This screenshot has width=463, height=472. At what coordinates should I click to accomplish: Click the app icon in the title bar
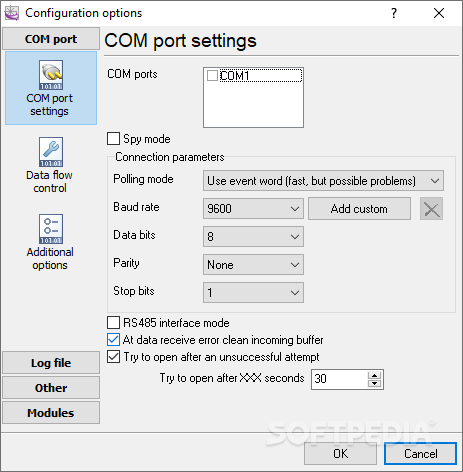pyautogui.click(x=12, y=13)
